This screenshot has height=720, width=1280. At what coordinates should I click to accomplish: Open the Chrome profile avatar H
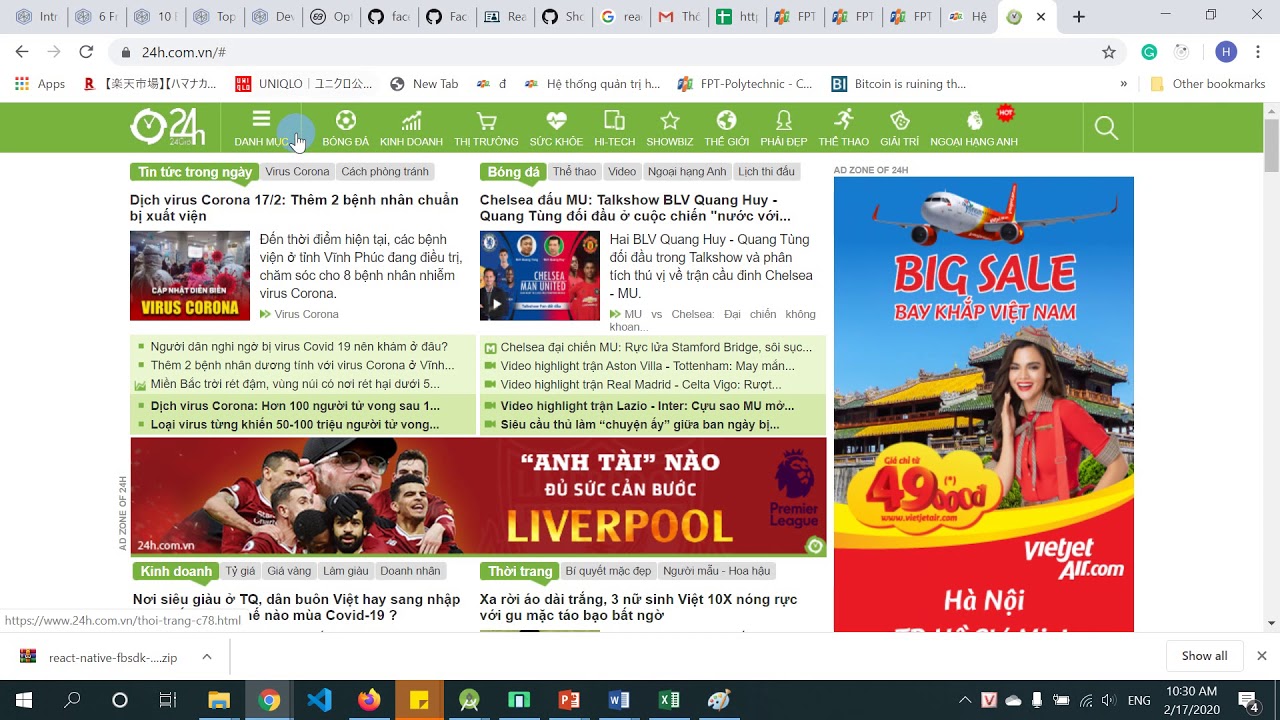click(1226, 52)
